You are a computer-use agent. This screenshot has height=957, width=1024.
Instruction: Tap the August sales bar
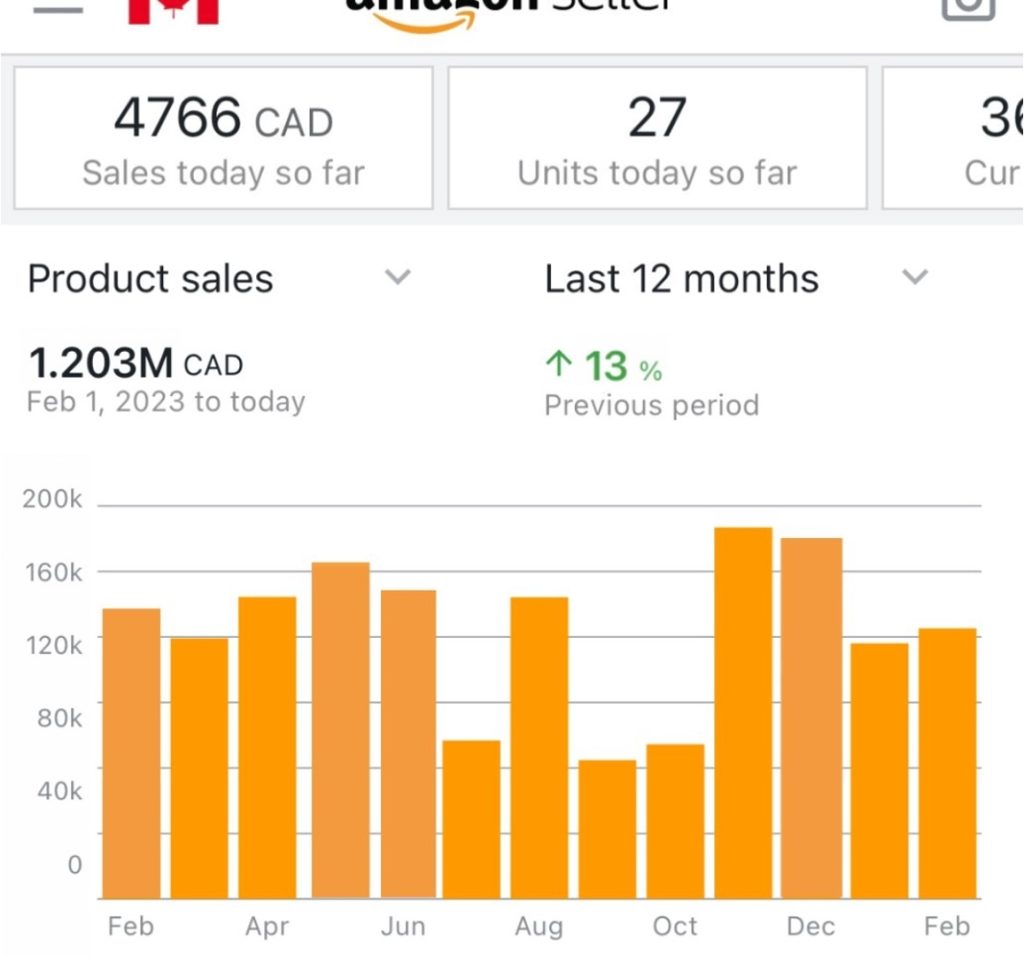coord(540,745)
